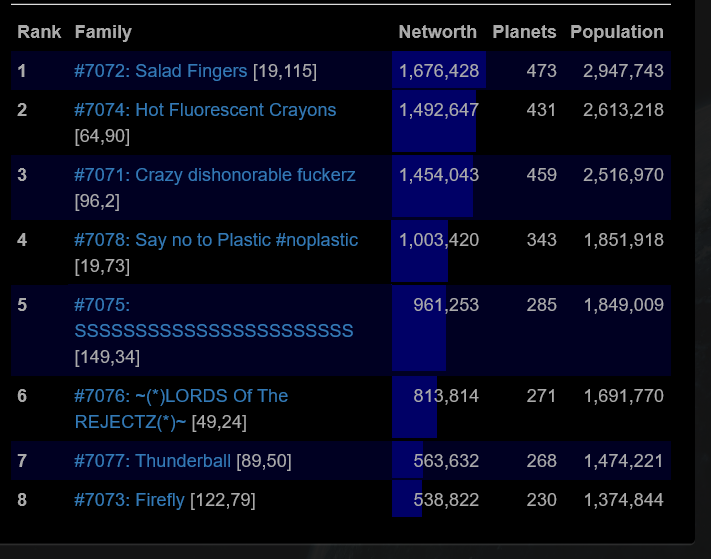Click the Rank column header
Screen dimensions: 711x559
coord(39,32)
